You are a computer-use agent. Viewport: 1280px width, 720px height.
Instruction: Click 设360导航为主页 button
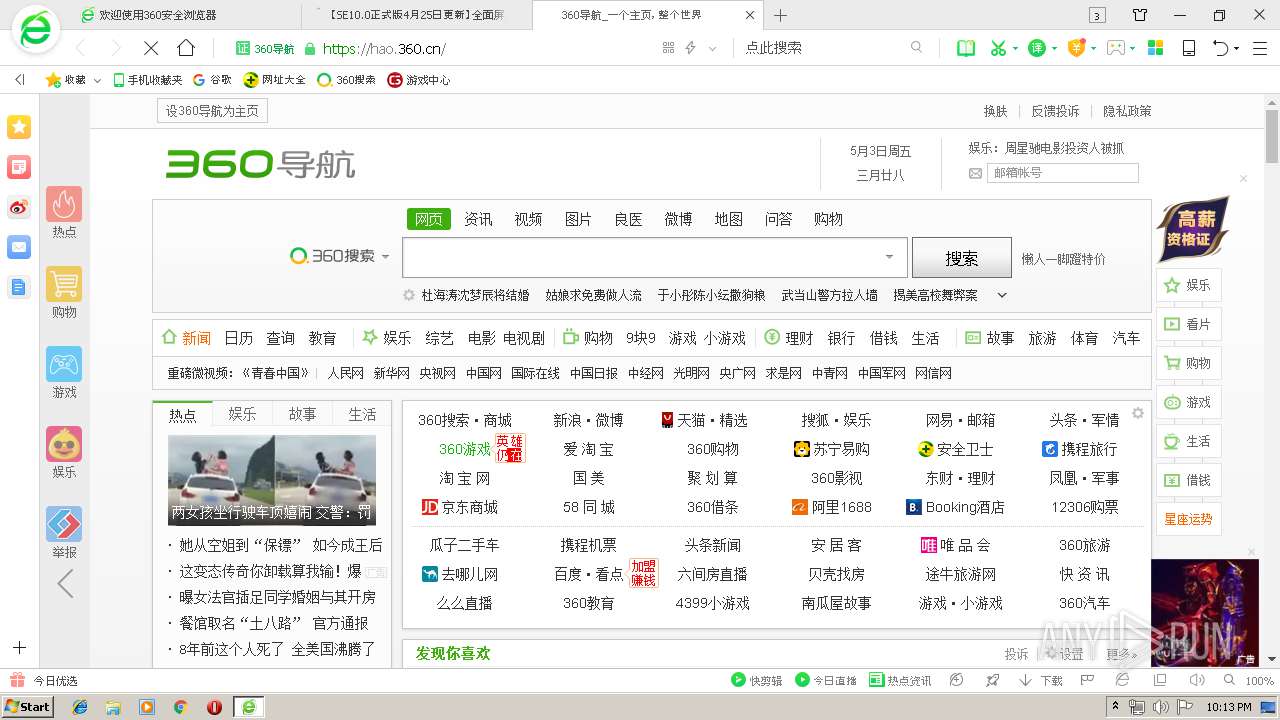(x=212, y=111)
